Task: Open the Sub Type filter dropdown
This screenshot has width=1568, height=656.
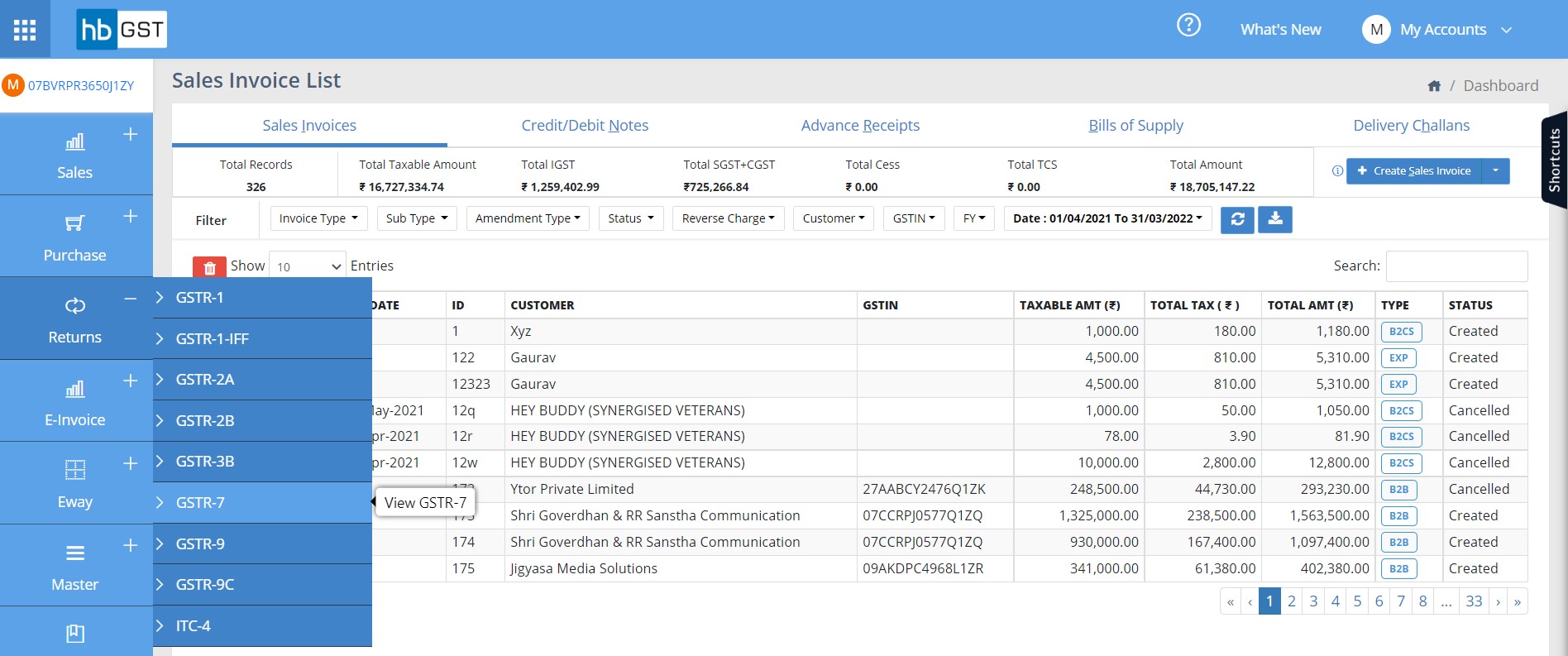Action: tap(417, 218)
